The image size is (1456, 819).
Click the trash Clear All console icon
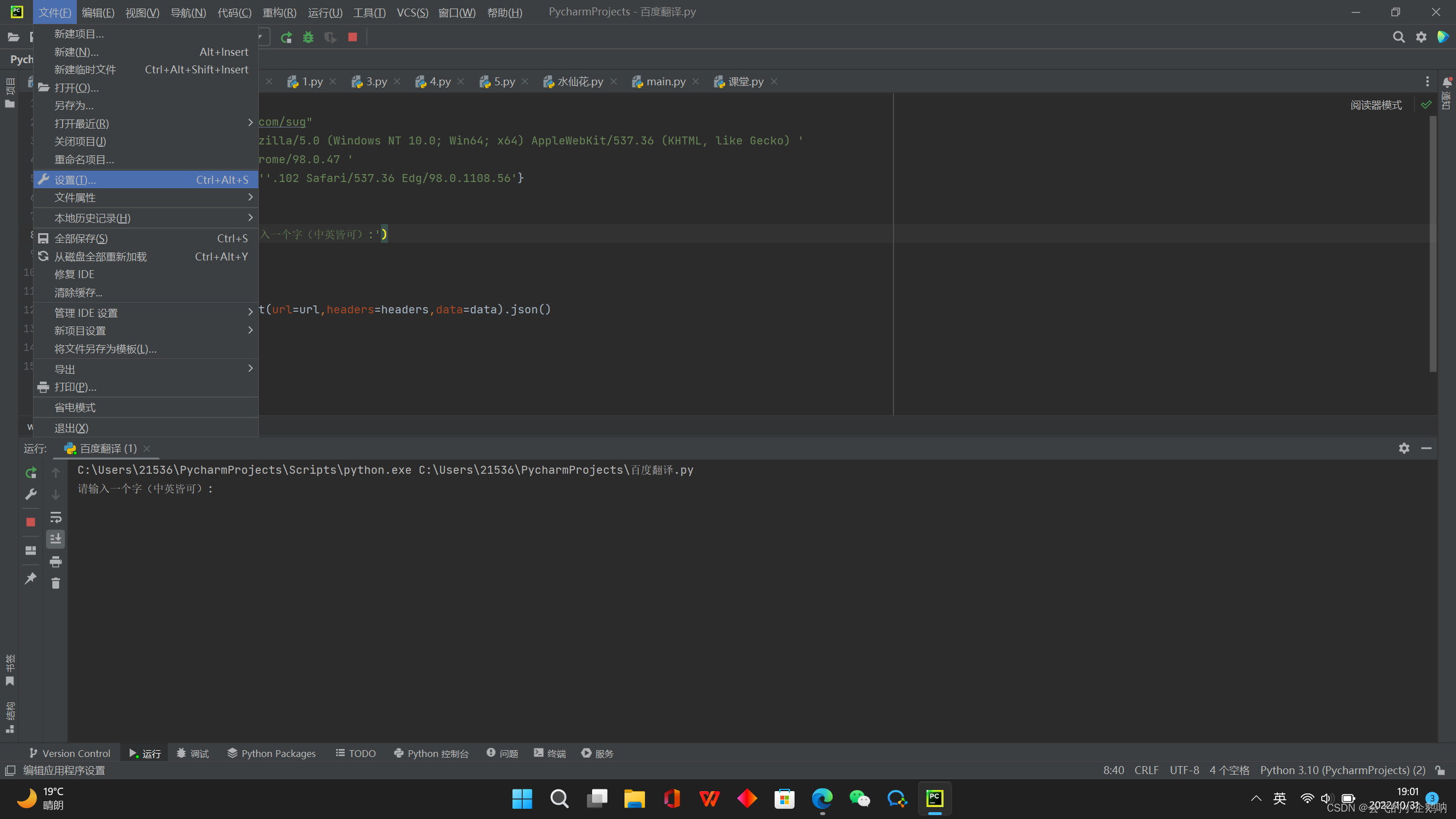[x=56, y=583]
